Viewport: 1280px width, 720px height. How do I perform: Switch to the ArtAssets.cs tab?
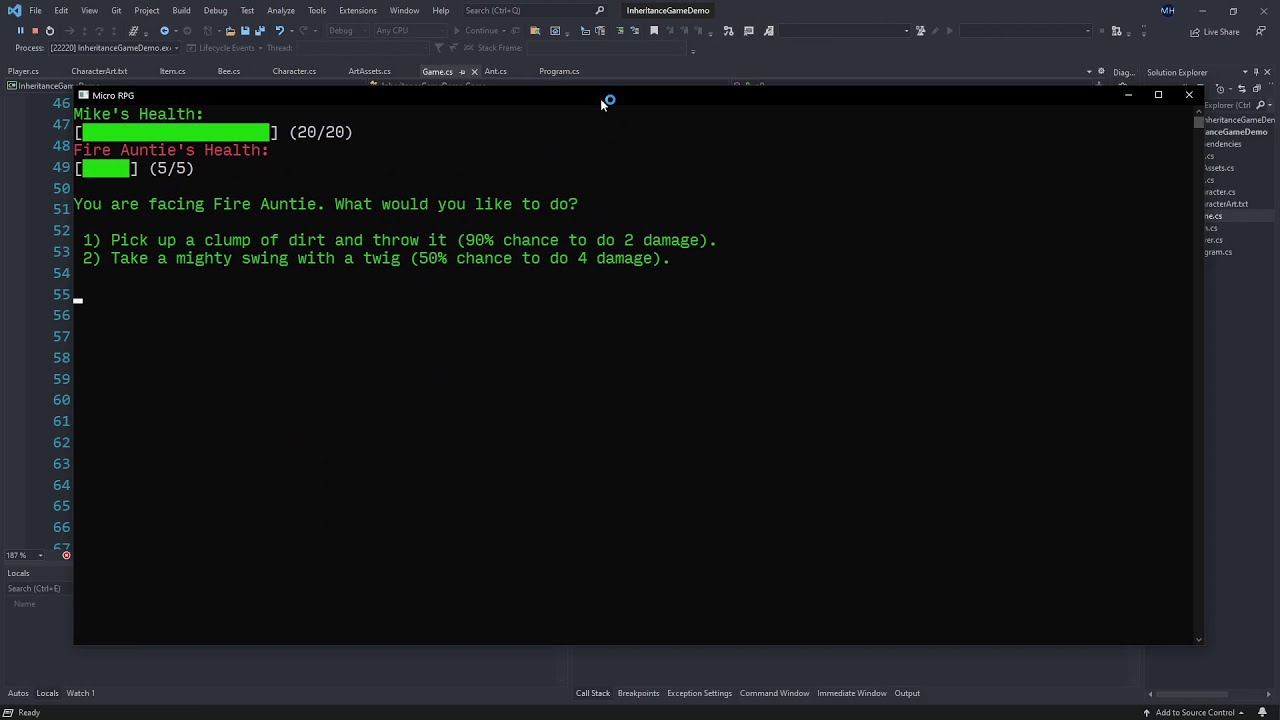tap(369, 72)
